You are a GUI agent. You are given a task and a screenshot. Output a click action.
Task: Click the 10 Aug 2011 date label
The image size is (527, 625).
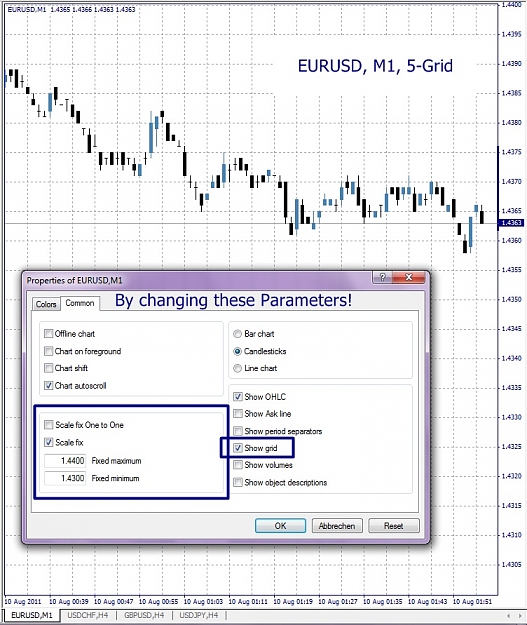[x=23, y=601]
